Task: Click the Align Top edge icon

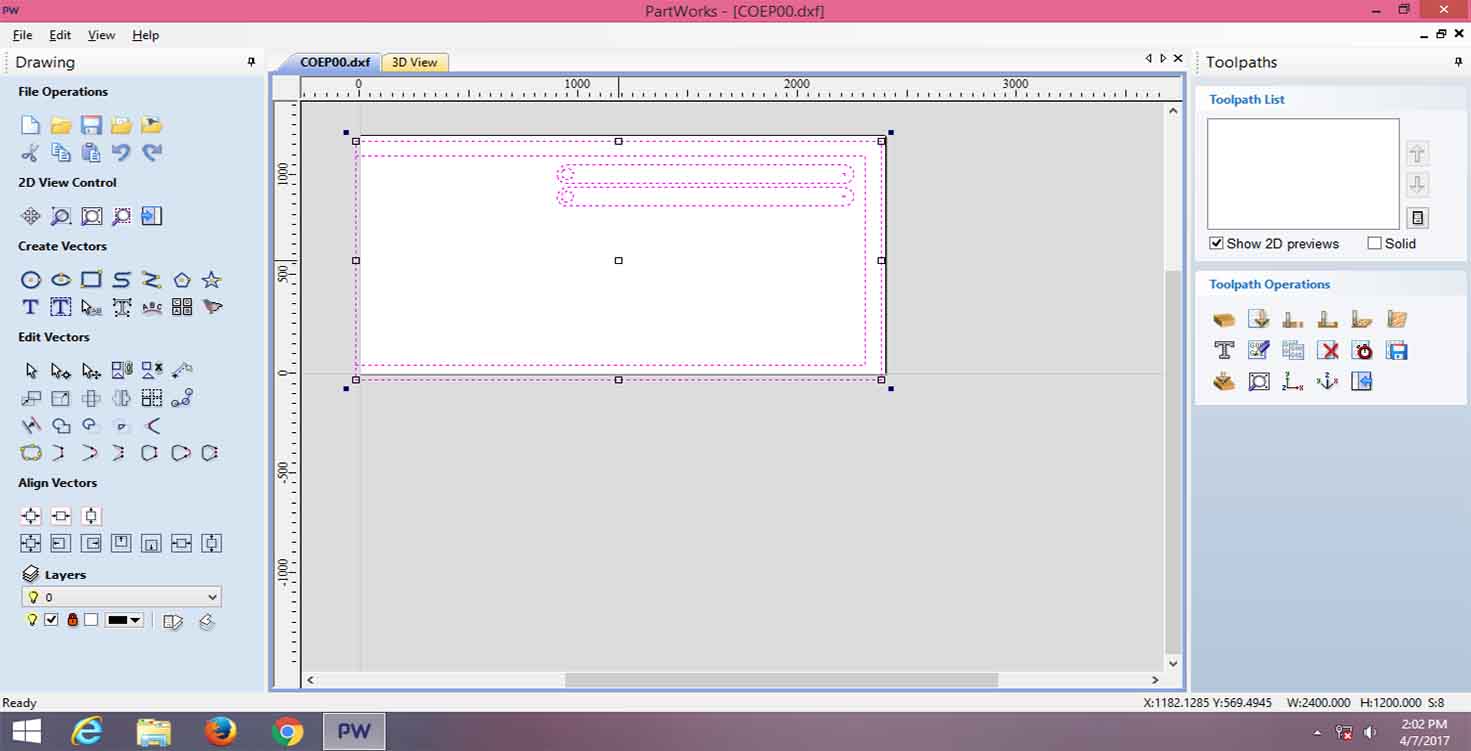Action: (x=121, y=543)
